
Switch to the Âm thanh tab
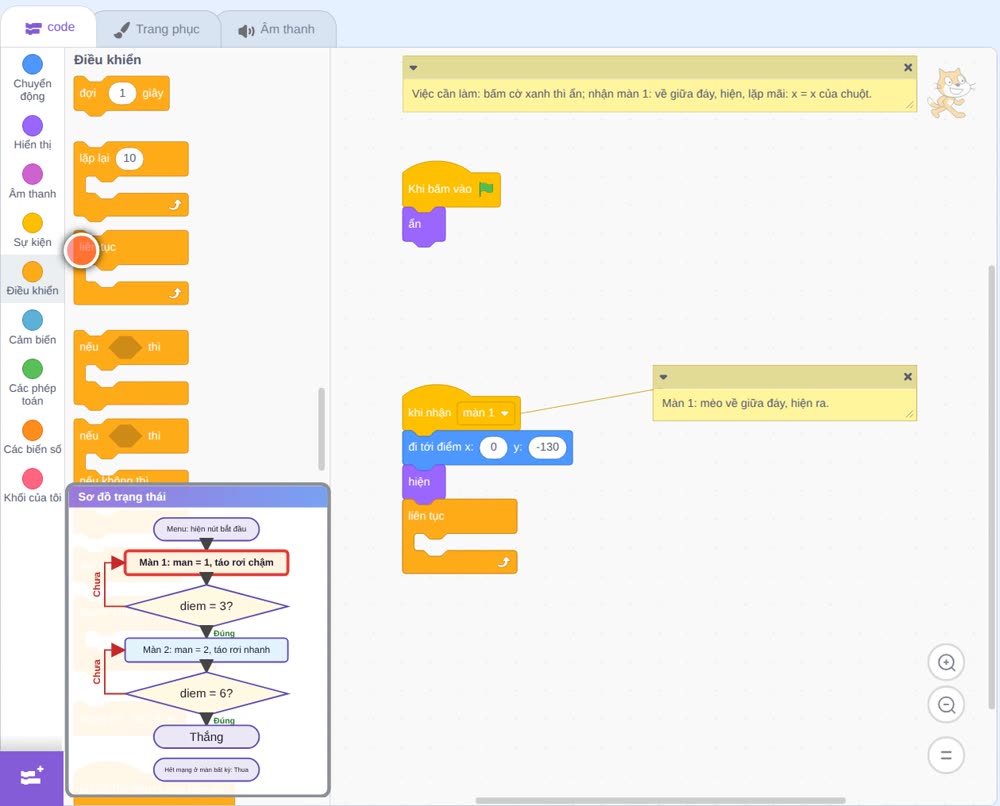click(x=277, y=29)
